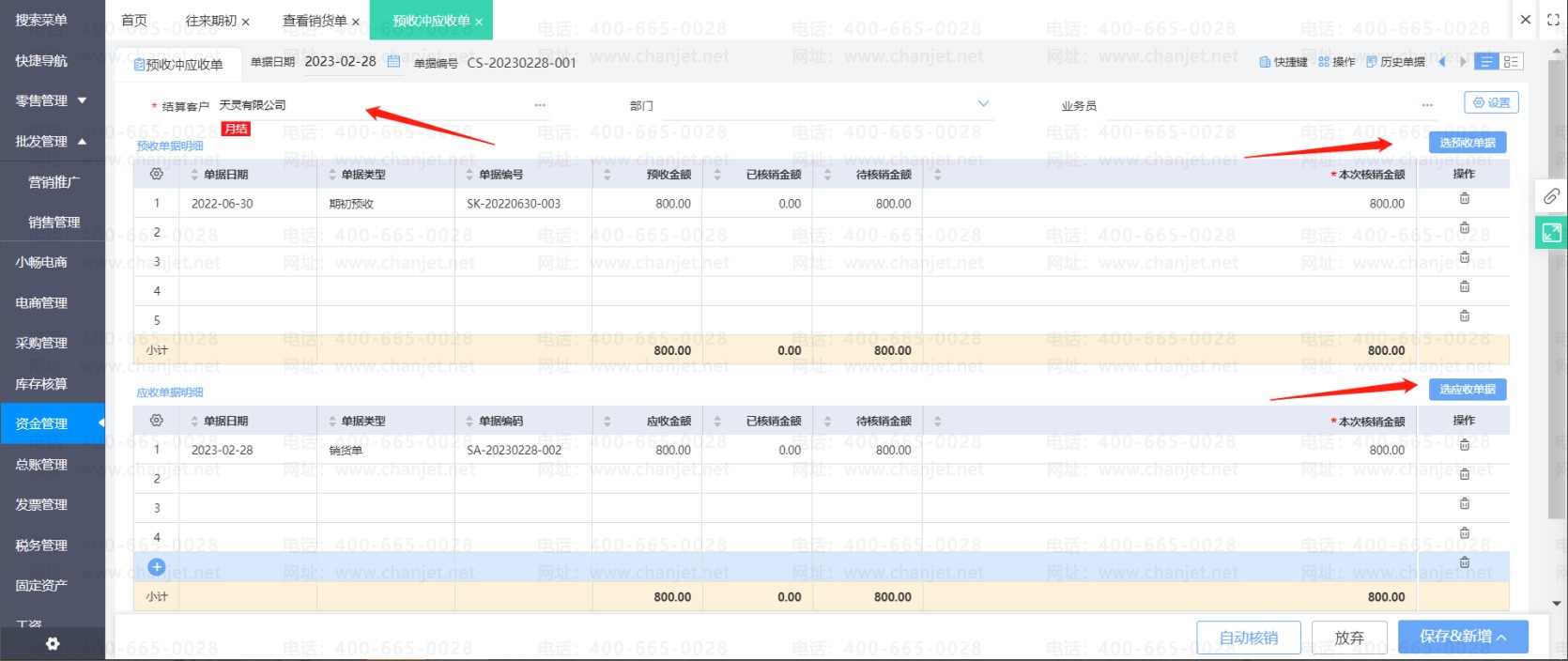Click the blue plus add-row icon

[x=157, y=567]
